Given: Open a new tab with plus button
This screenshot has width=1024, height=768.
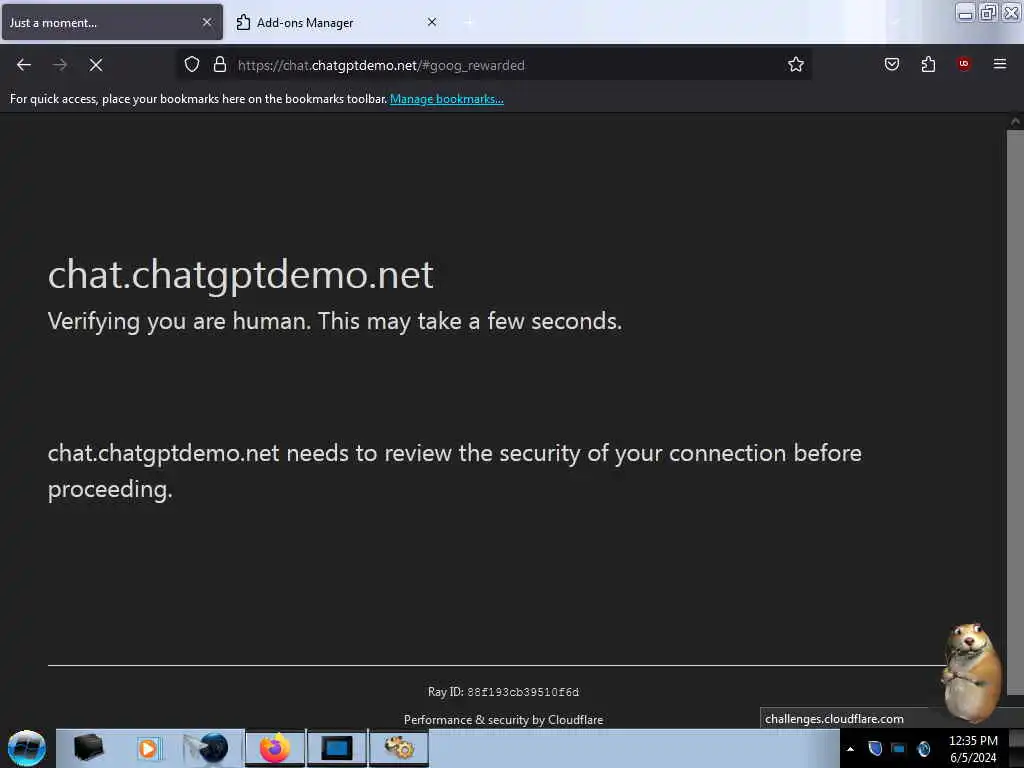Looking at the screenshot, I should coord(469,23).
